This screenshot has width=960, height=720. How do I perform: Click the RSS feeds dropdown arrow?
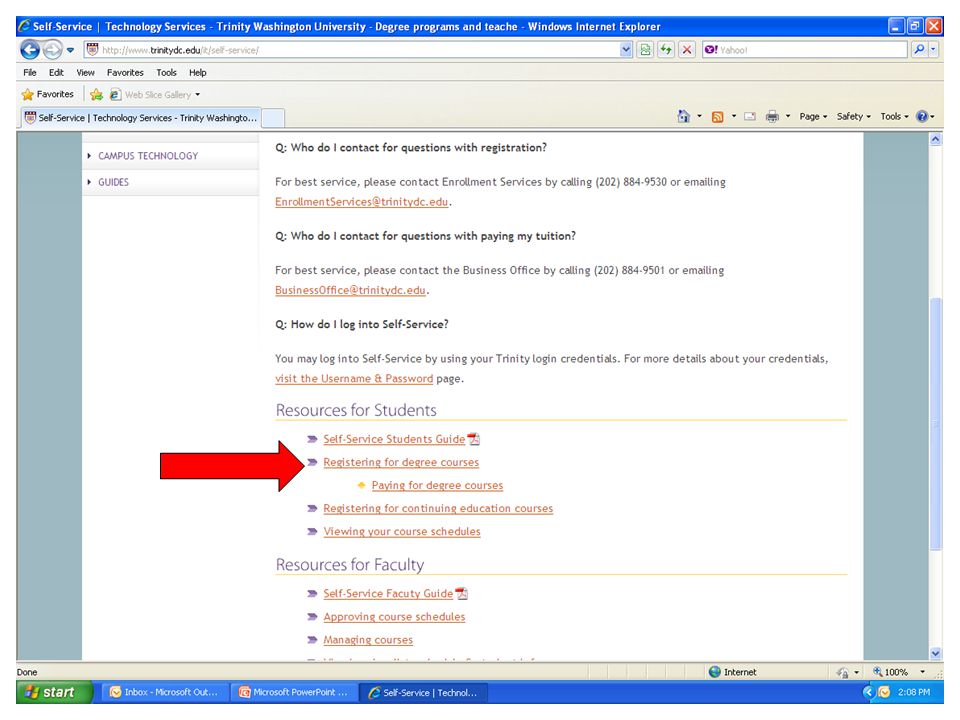coord(733,116)
